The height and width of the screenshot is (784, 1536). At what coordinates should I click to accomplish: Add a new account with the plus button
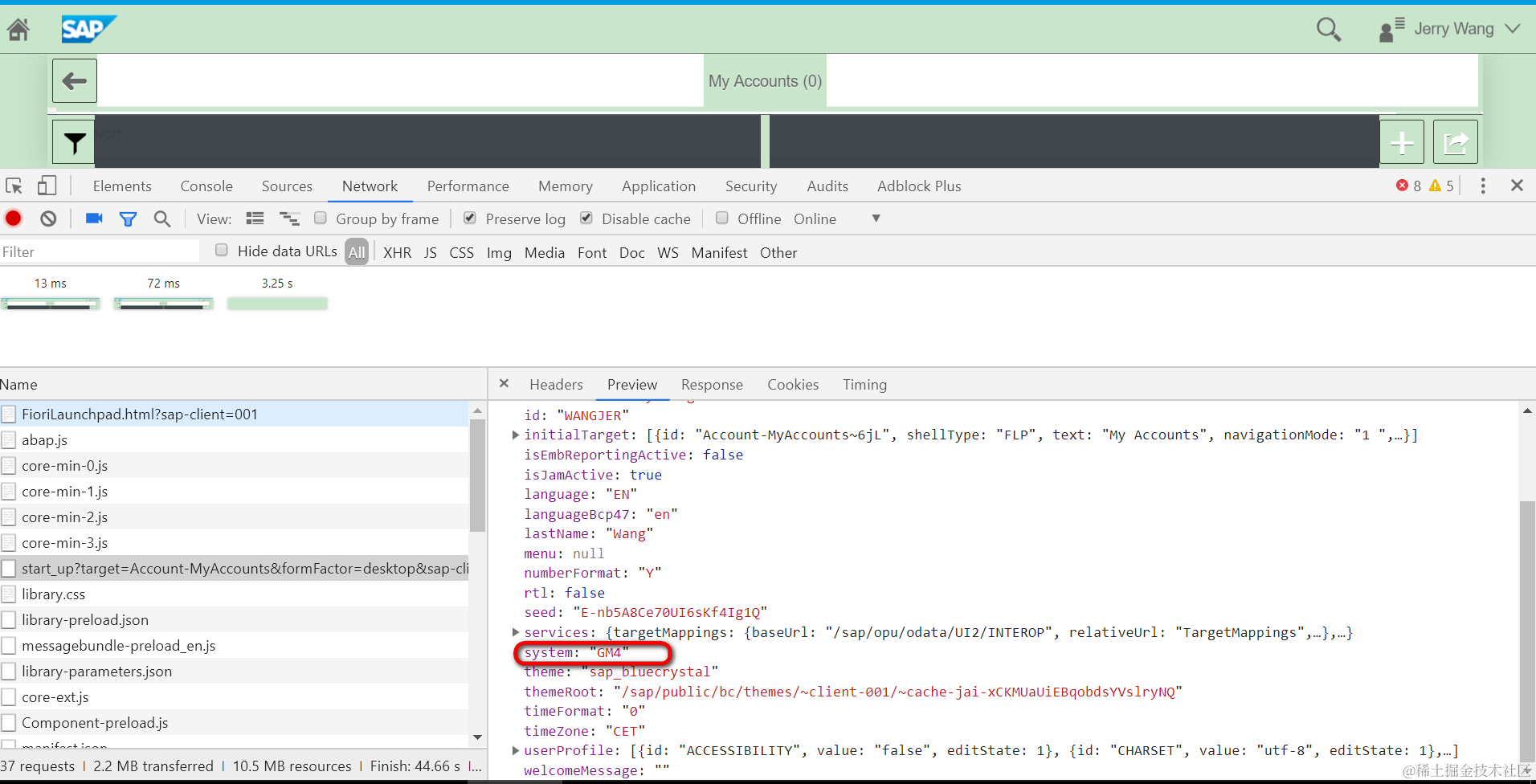[1402, 142]
